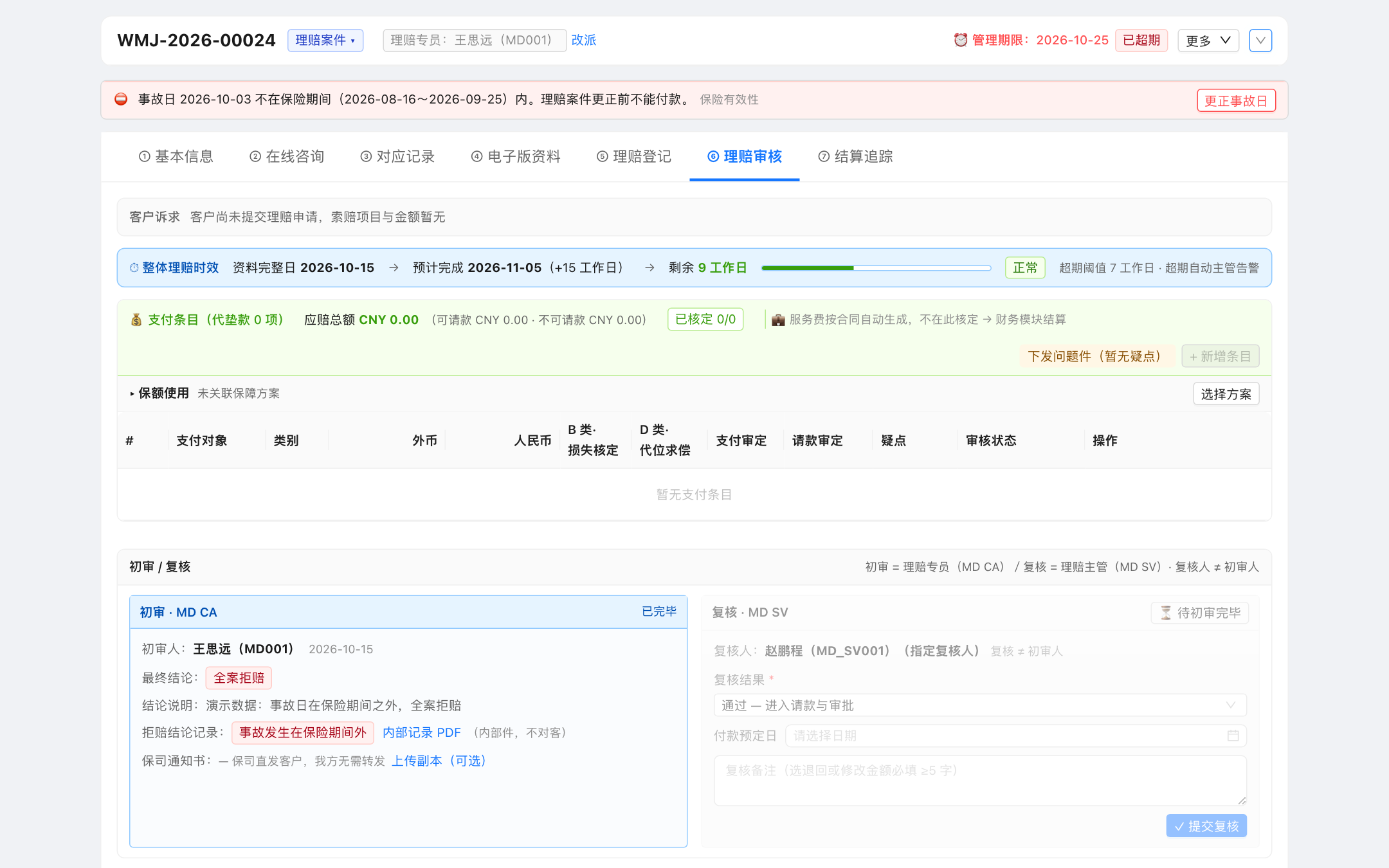Click the 付款预定日 date input
1389x868 pixels.
point(1016,736)
